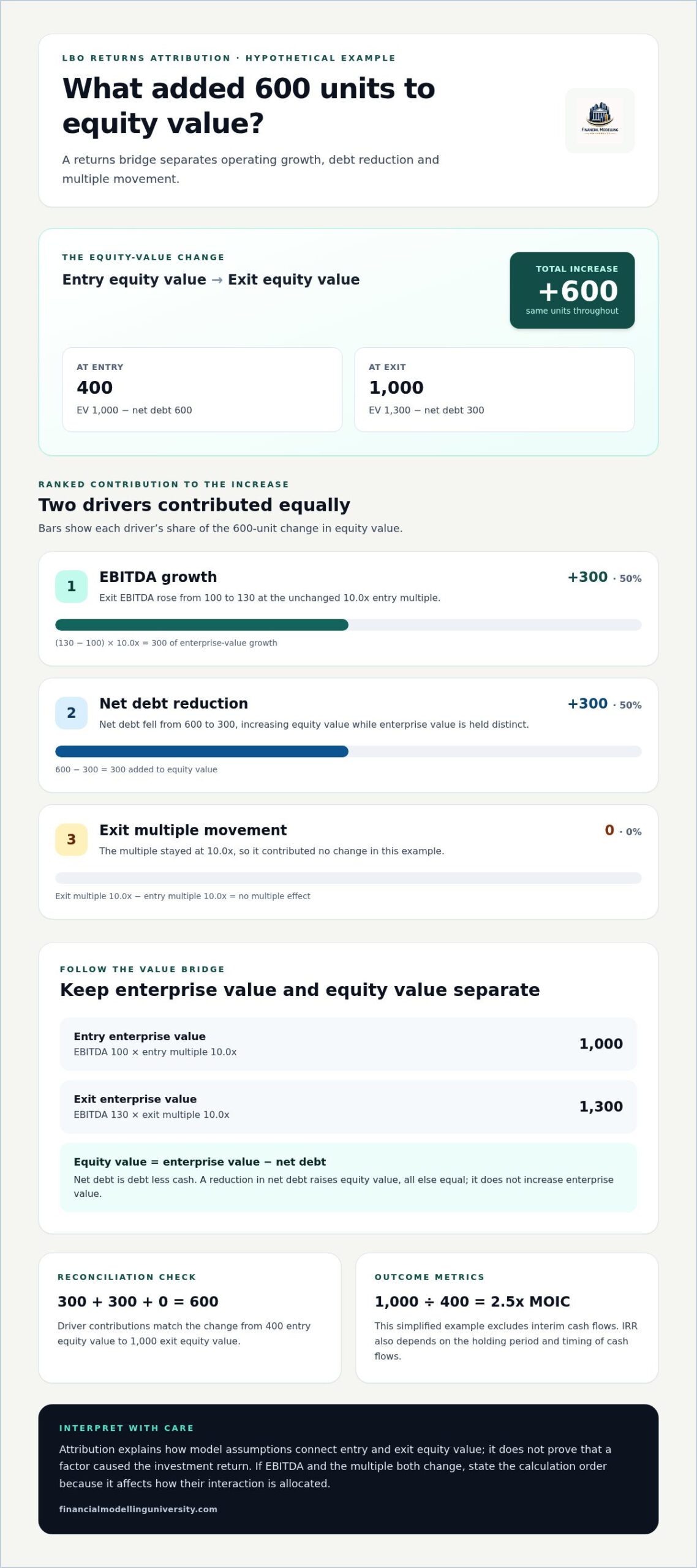
Task: Click the '1,300' exit enterprise value figure
Action: point(601,1107)
